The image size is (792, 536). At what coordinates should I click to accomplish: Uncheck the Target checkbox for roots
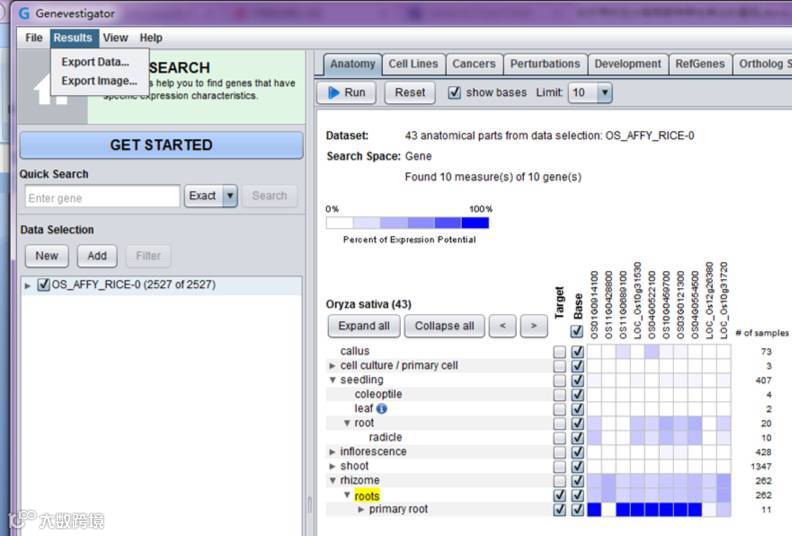click(x=559, y=496)
